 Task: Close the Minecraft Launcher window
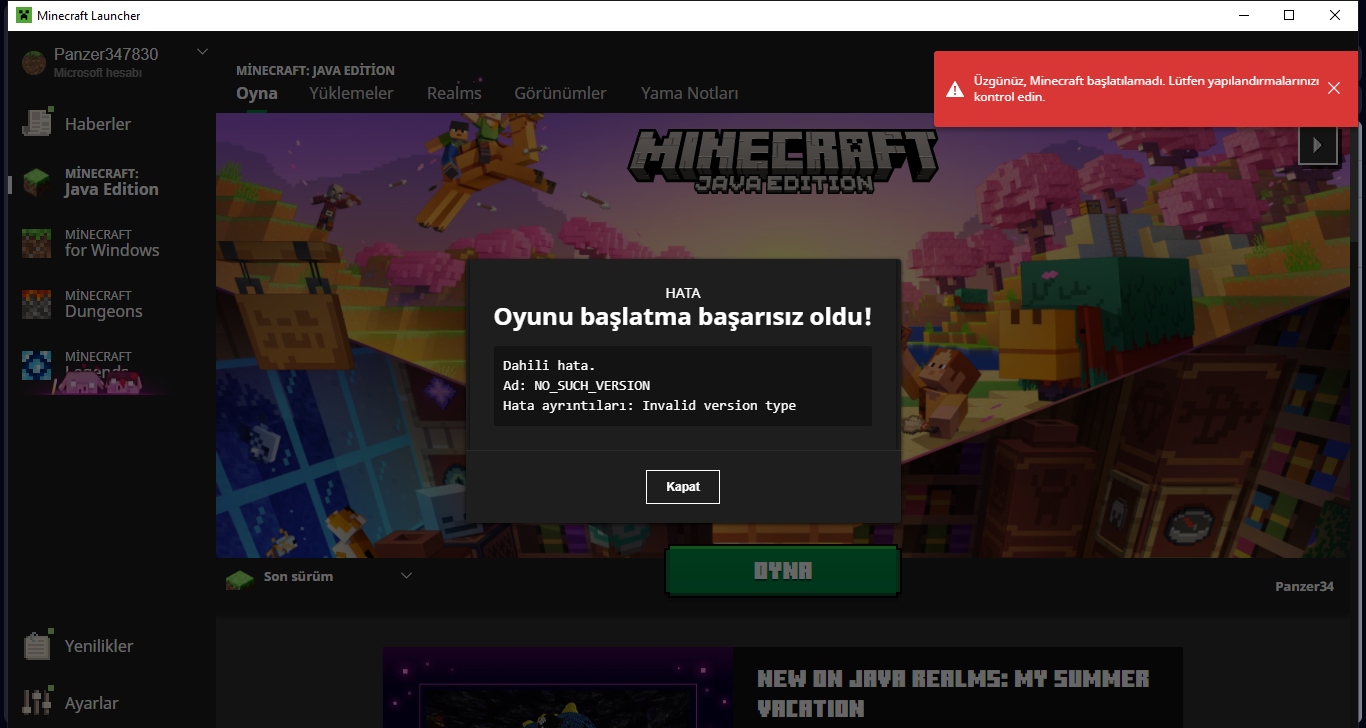(x=1335, y=15)
